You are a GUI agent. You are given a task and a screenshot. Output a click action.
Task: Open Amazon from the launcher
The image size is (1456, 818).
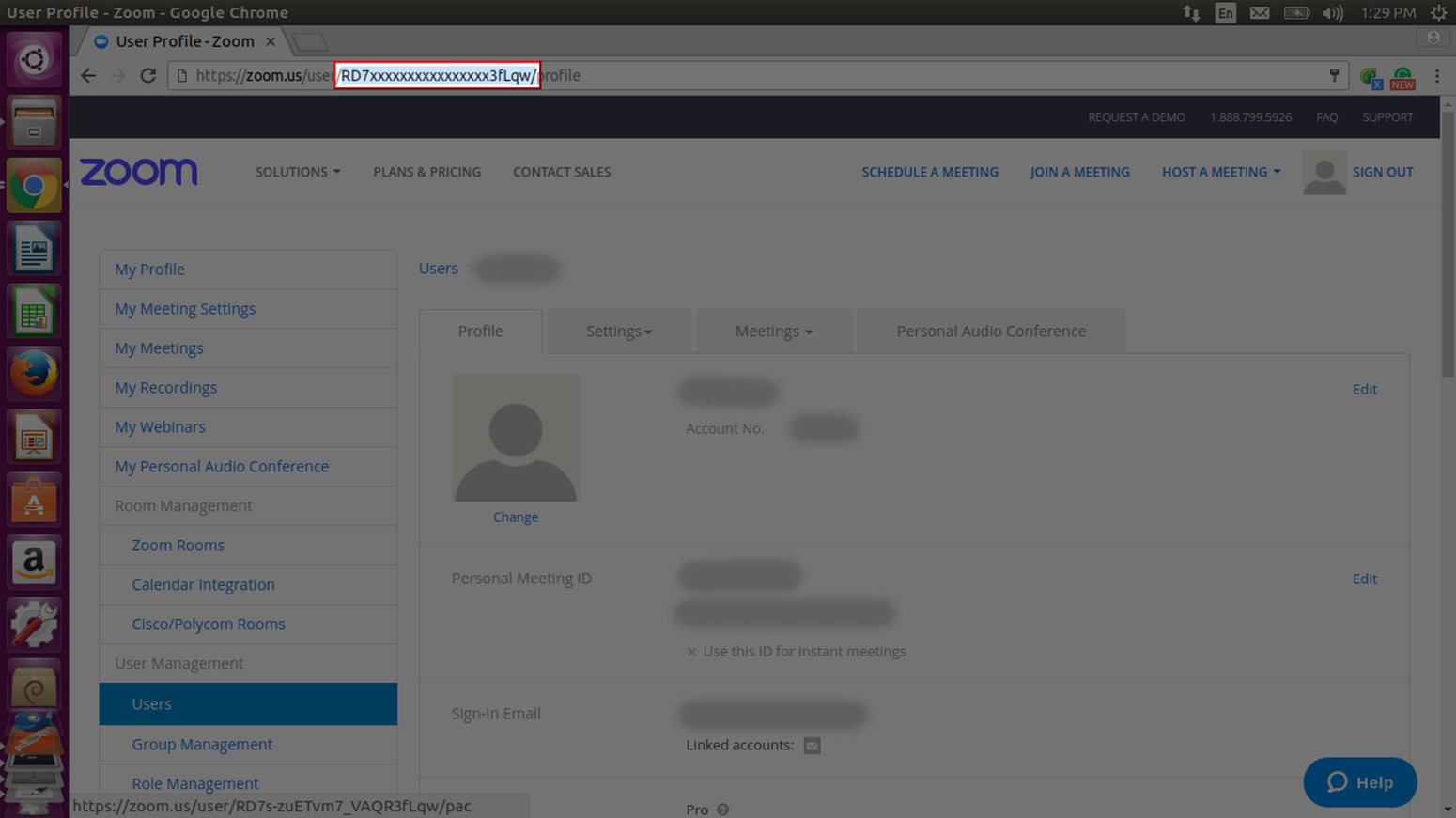point(34,563)
